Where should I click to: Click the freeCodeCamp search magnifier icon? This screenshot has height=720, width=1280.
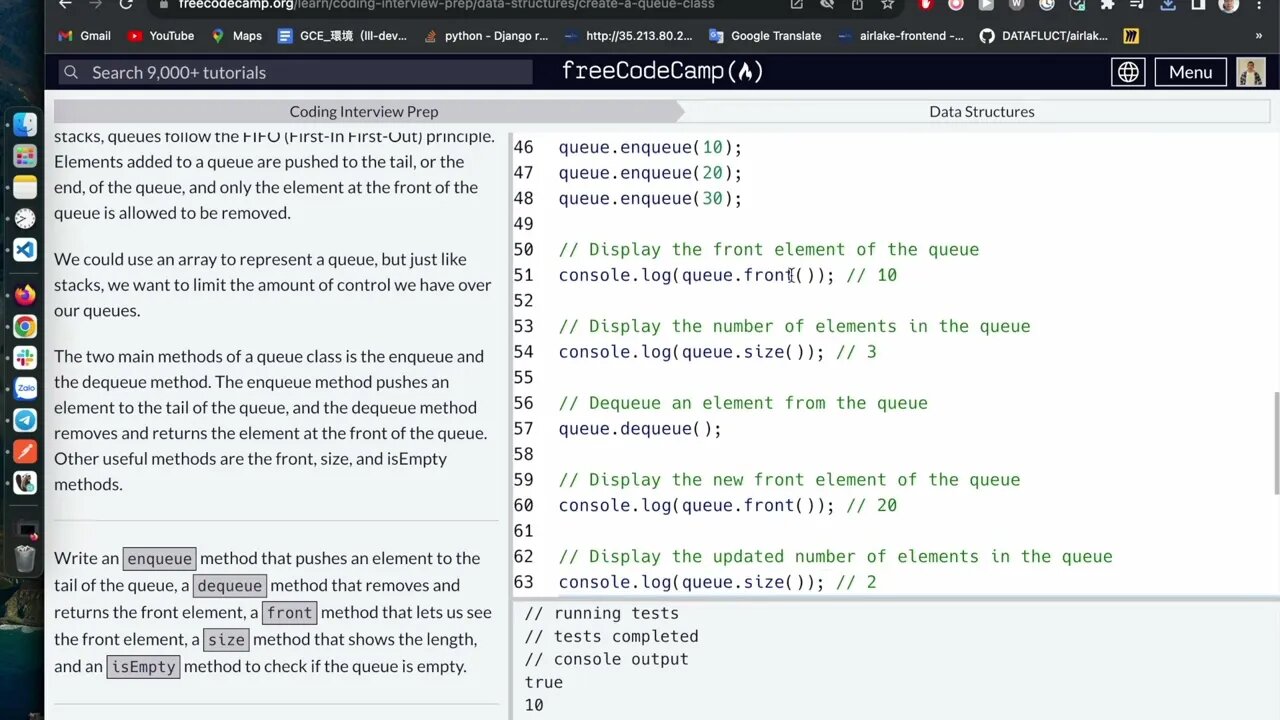pyautogui.click(x=70, y=72)
